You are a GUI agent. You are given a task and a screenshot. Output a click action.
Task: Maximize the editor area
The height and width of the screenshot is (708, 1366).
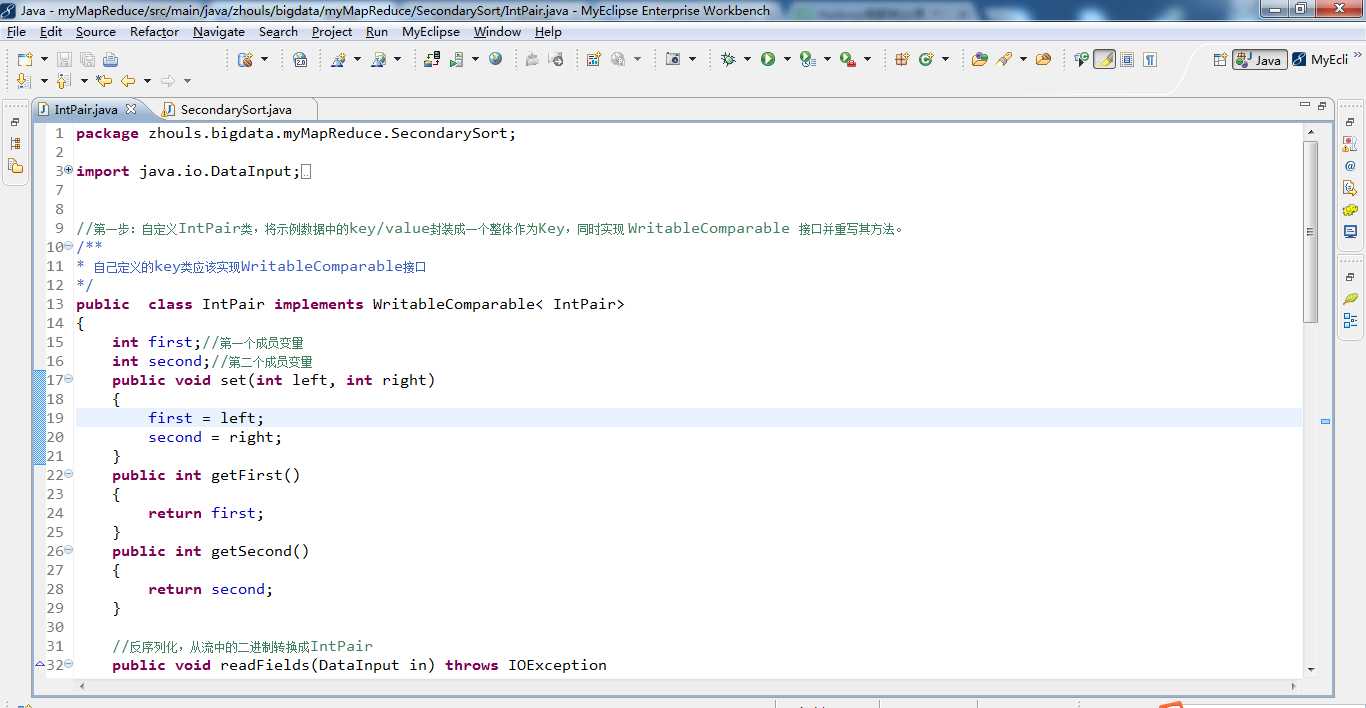1321,105
